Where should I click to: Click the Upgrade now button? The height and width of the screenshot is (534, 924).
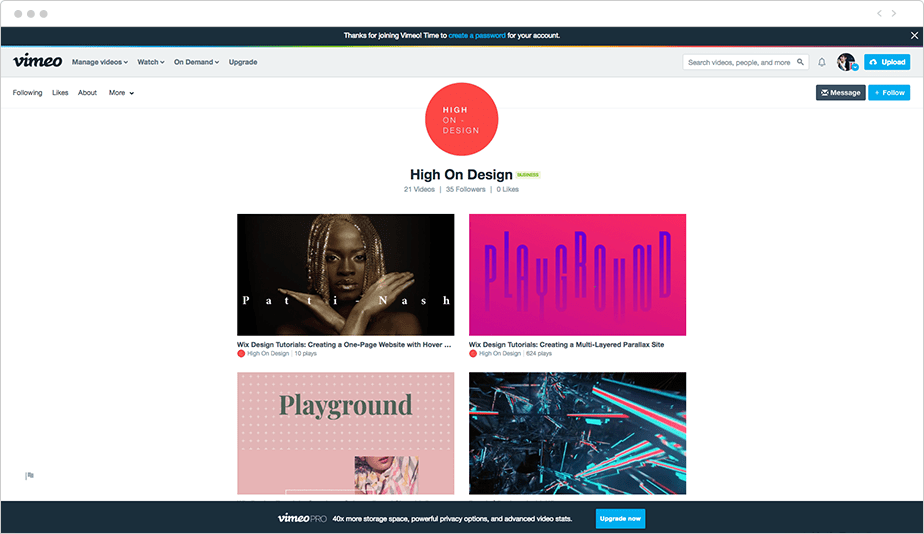(x=620, y=519)
